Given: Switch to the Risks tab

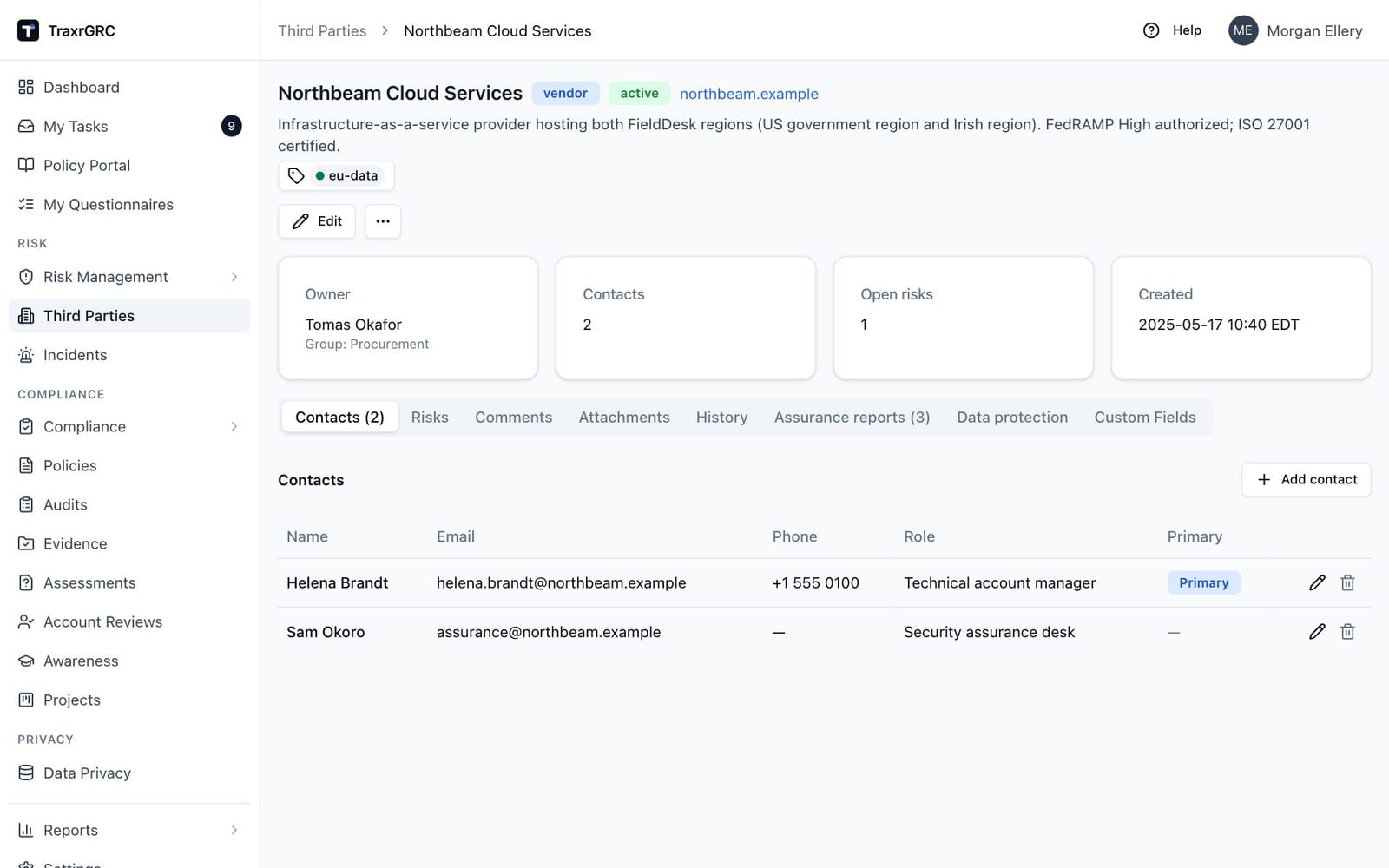Looking at the screenshot, I should 430,418.
